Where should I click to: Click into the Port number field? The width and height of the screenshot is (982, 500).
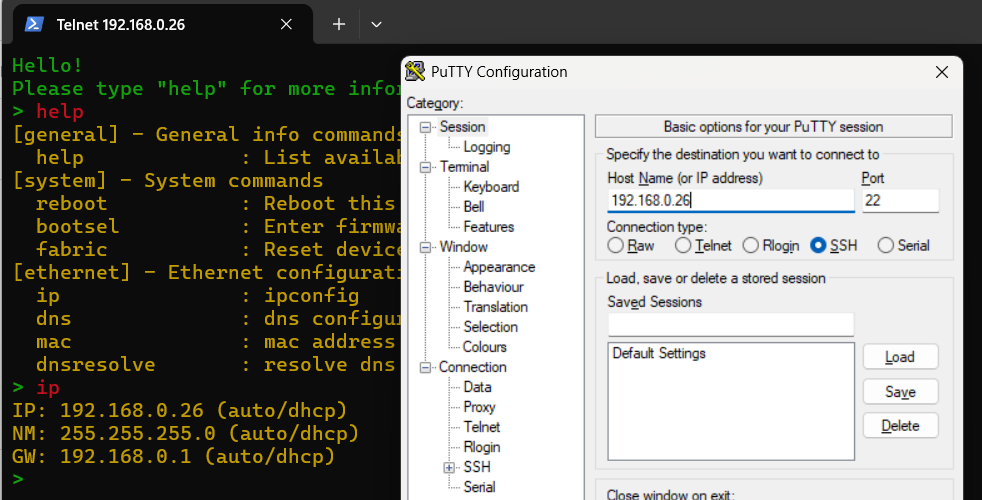click(900, 201)
